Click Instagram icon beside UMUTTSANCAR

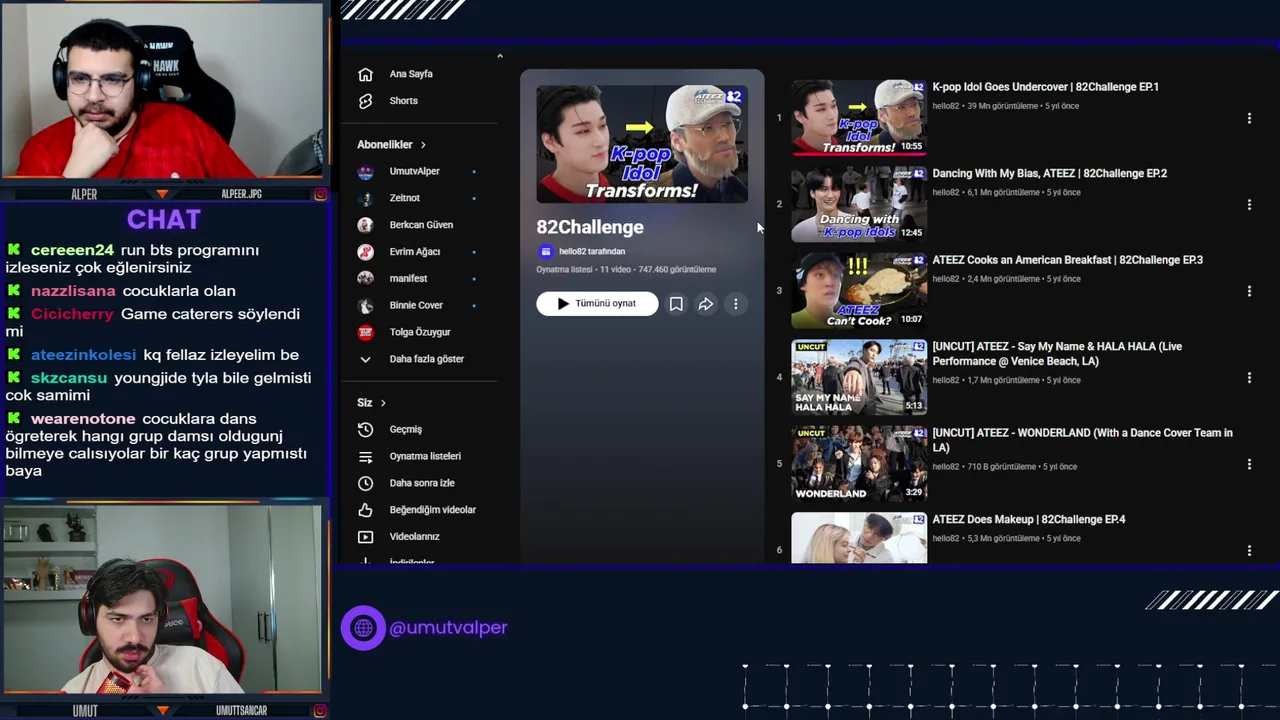[320, 711]
